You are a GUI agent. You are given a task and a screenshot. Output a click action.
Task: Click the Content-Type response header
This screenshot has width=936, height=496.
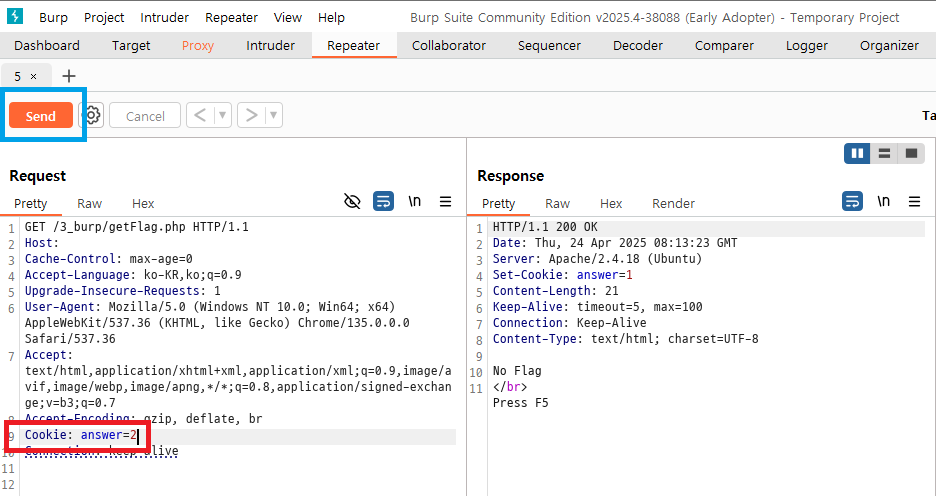click(x=626, y=339)
